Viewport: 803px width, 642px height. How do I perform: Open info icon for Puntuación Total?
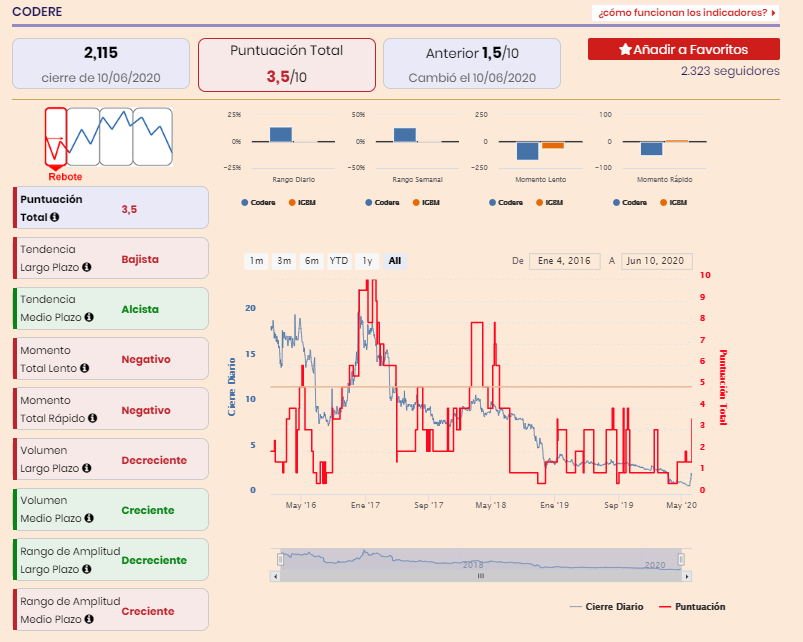coord(54,217)
